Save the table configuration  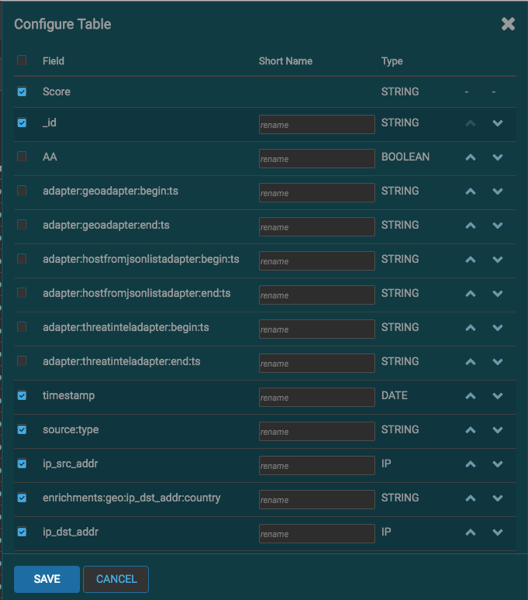[47, 579]
